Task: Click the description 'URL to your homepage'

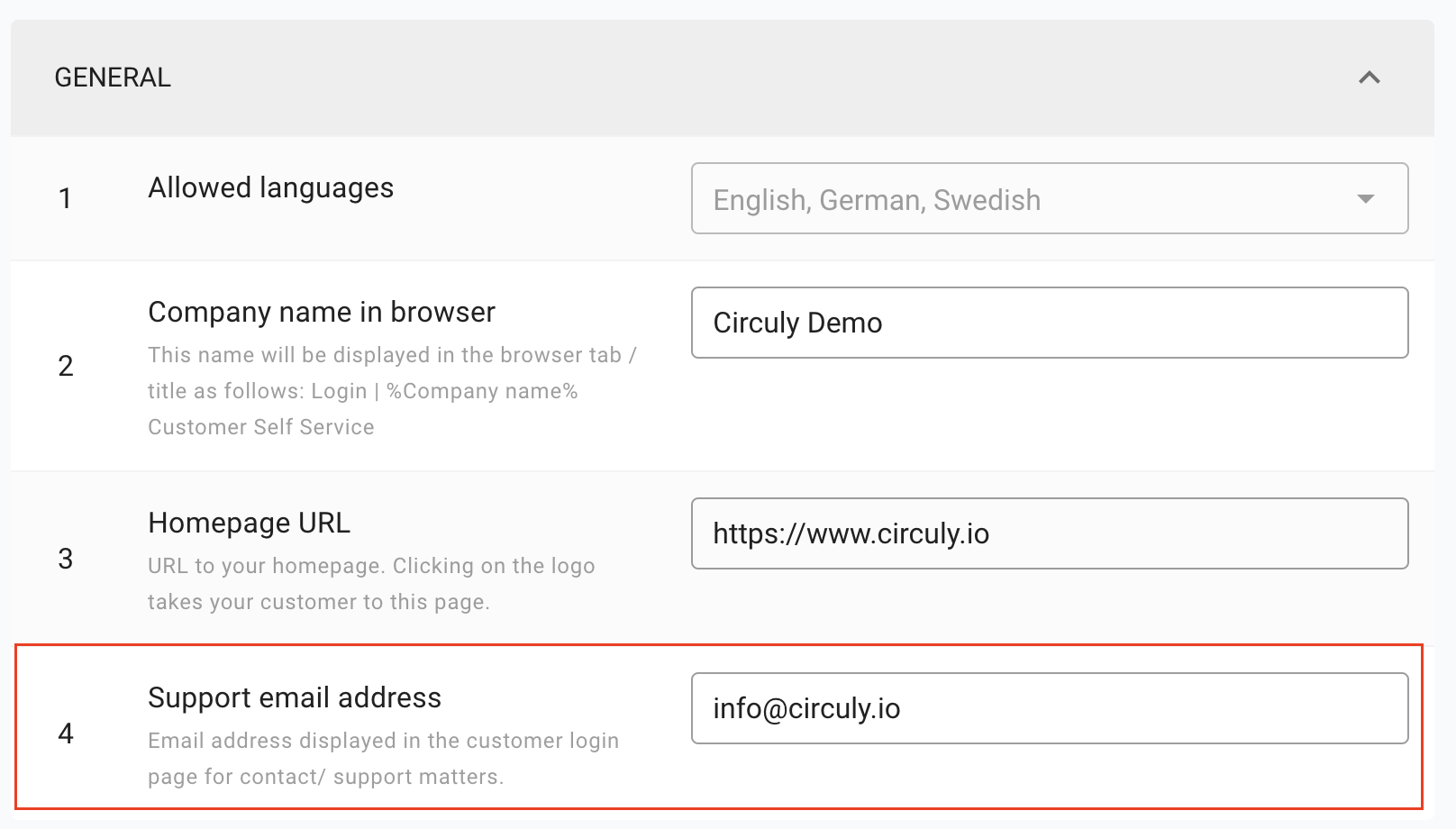Action: (x=371, y=584)
